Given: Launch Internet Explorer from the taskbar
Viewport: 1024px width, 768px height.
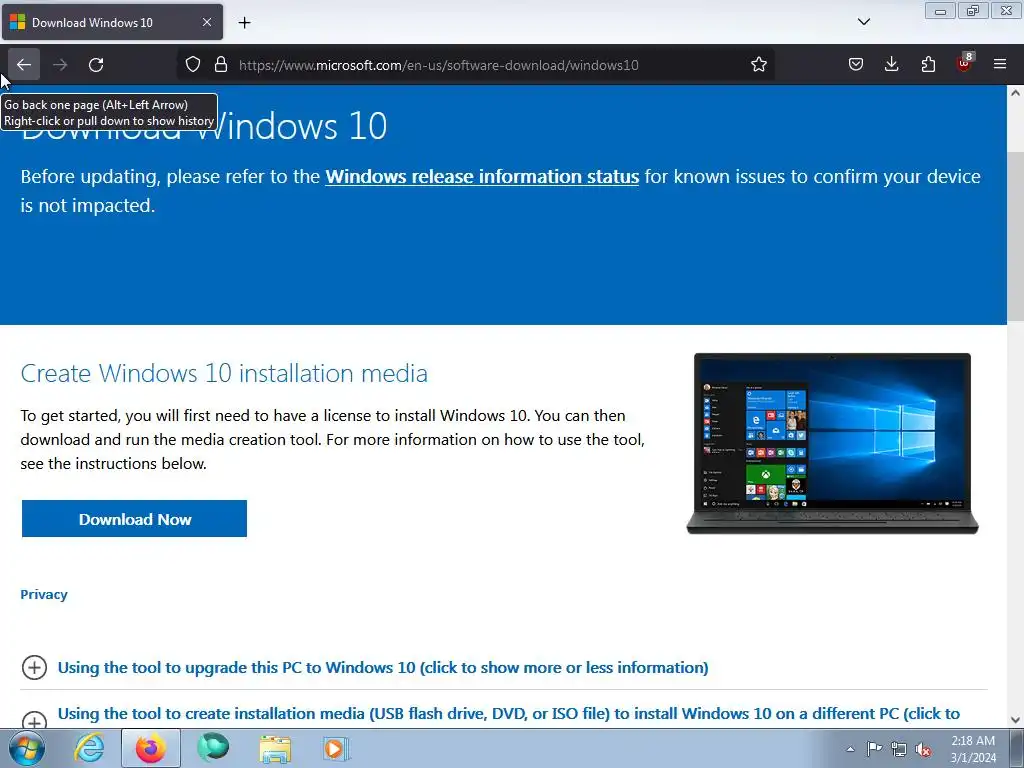Looking at the screenshot, I should (89, 748).
